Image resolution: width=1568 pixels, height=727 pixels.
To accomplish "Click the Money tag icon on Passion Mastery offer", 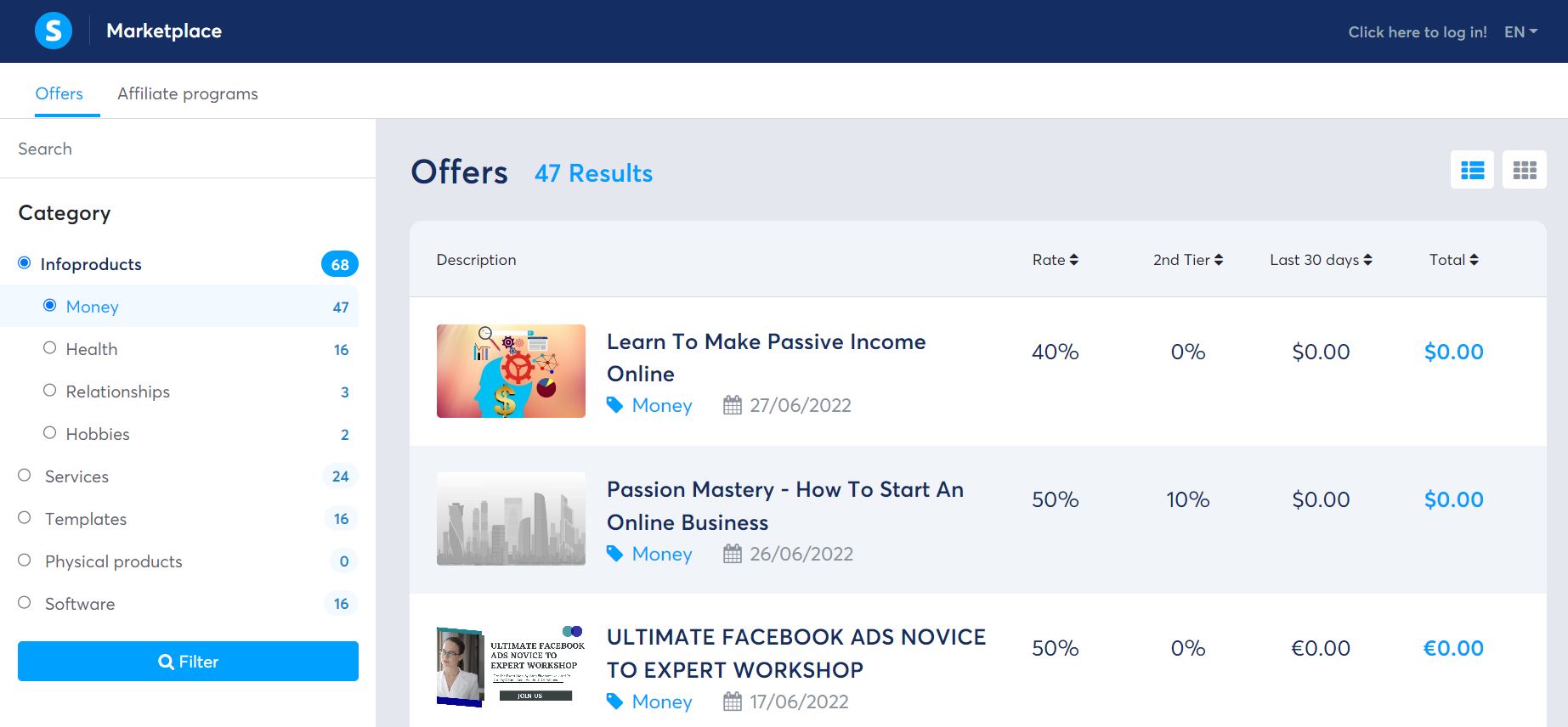I will click(614, 554).
